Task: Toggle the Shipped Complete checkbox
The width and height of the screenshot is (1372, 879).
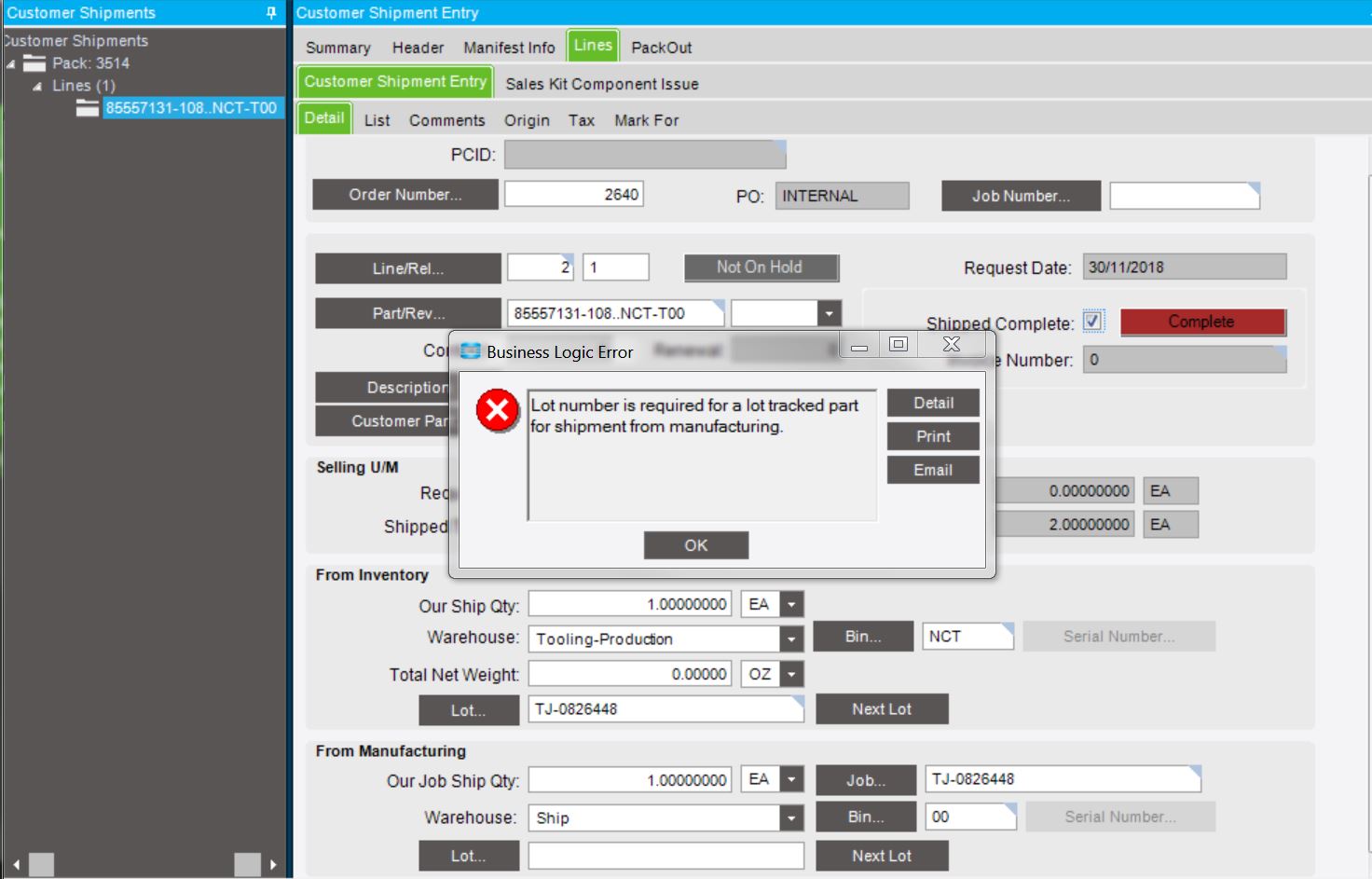Action: [x=1093, y=322]
